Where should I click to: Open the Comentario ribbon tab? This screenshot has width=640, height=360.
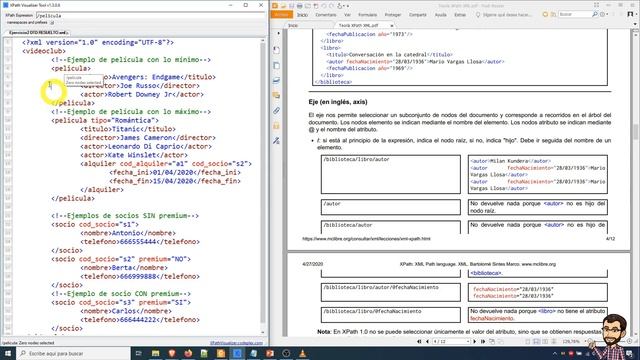326,15
